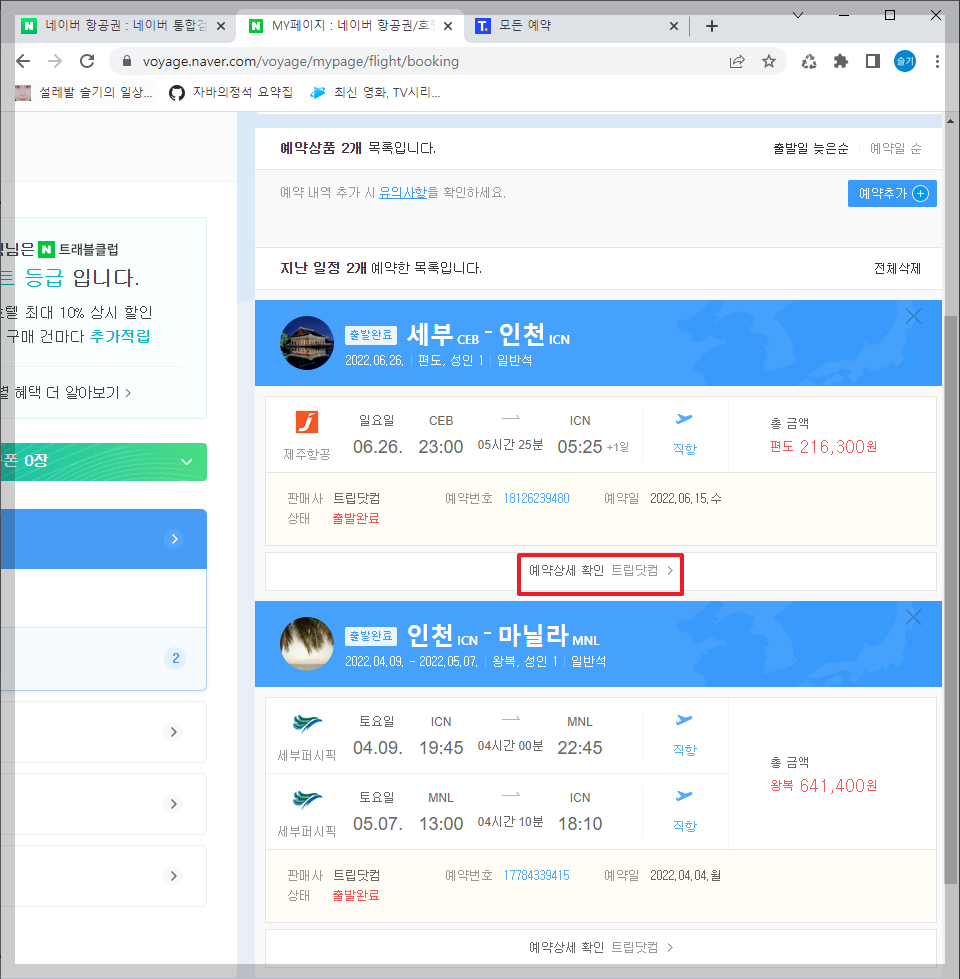Open the share page icon in address bar

click(x=737, y=61)
